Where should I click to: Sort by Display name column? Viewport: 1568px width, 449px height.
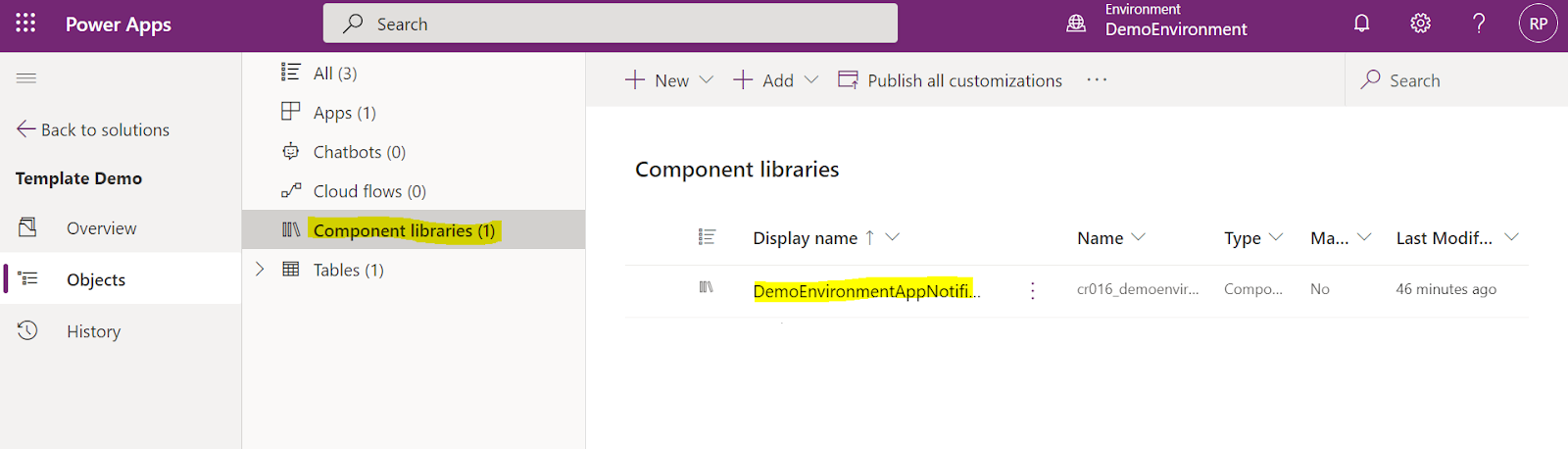pos(805,238)
